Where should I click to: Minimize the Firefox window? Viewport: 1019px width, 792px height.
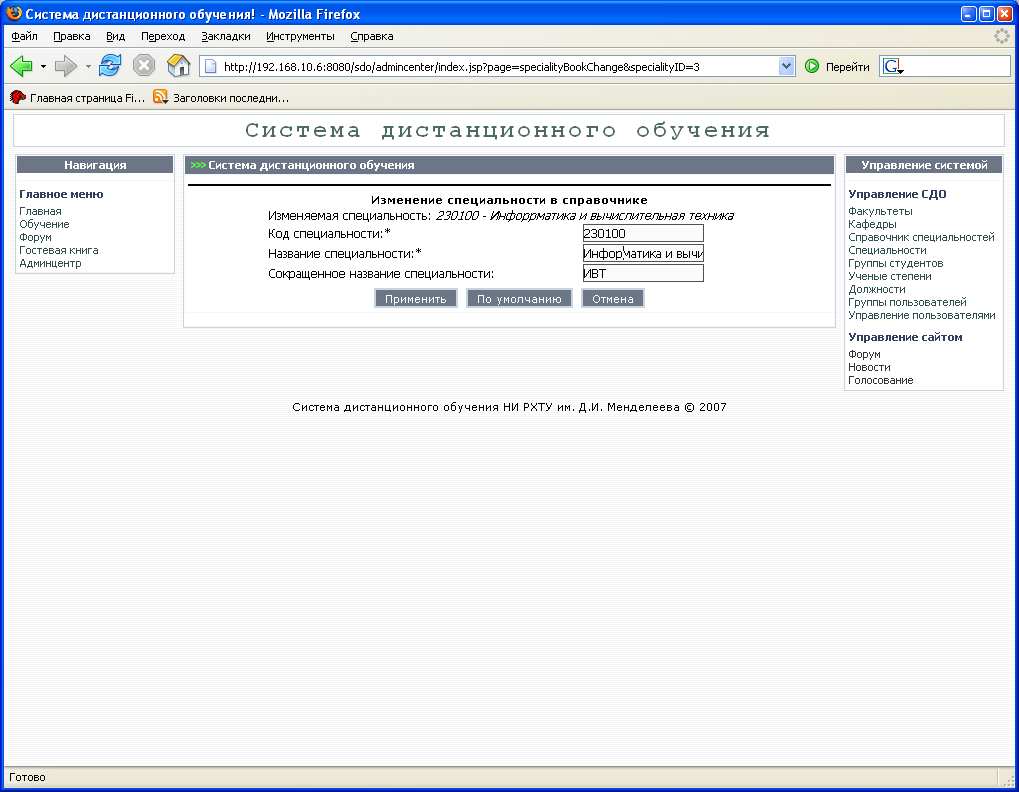(969, 14)
